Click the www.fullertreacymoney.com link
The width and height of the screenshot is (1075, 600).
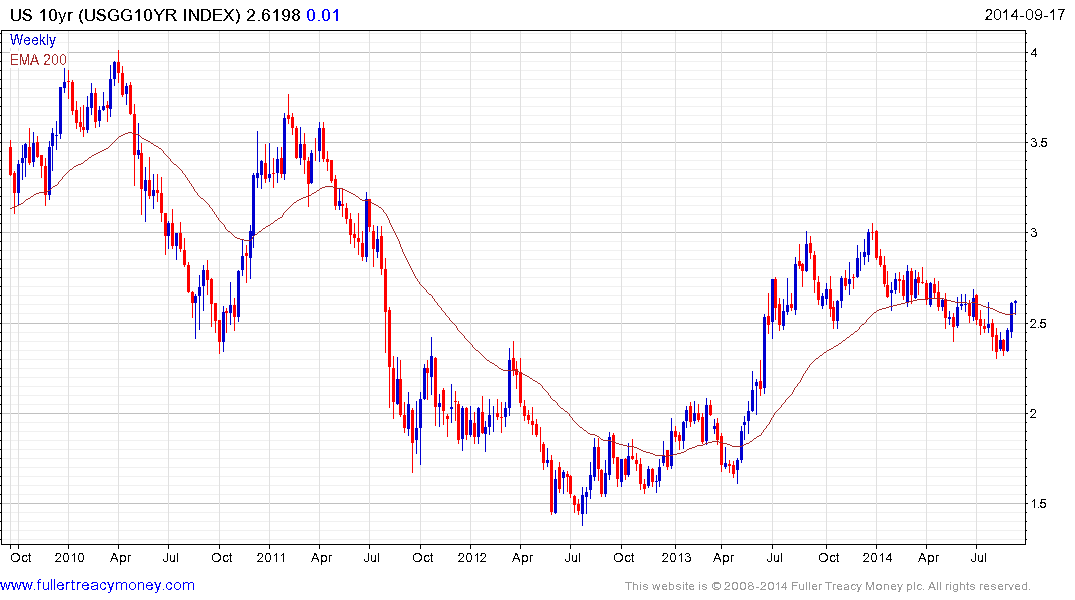click(x=98, y=585)
